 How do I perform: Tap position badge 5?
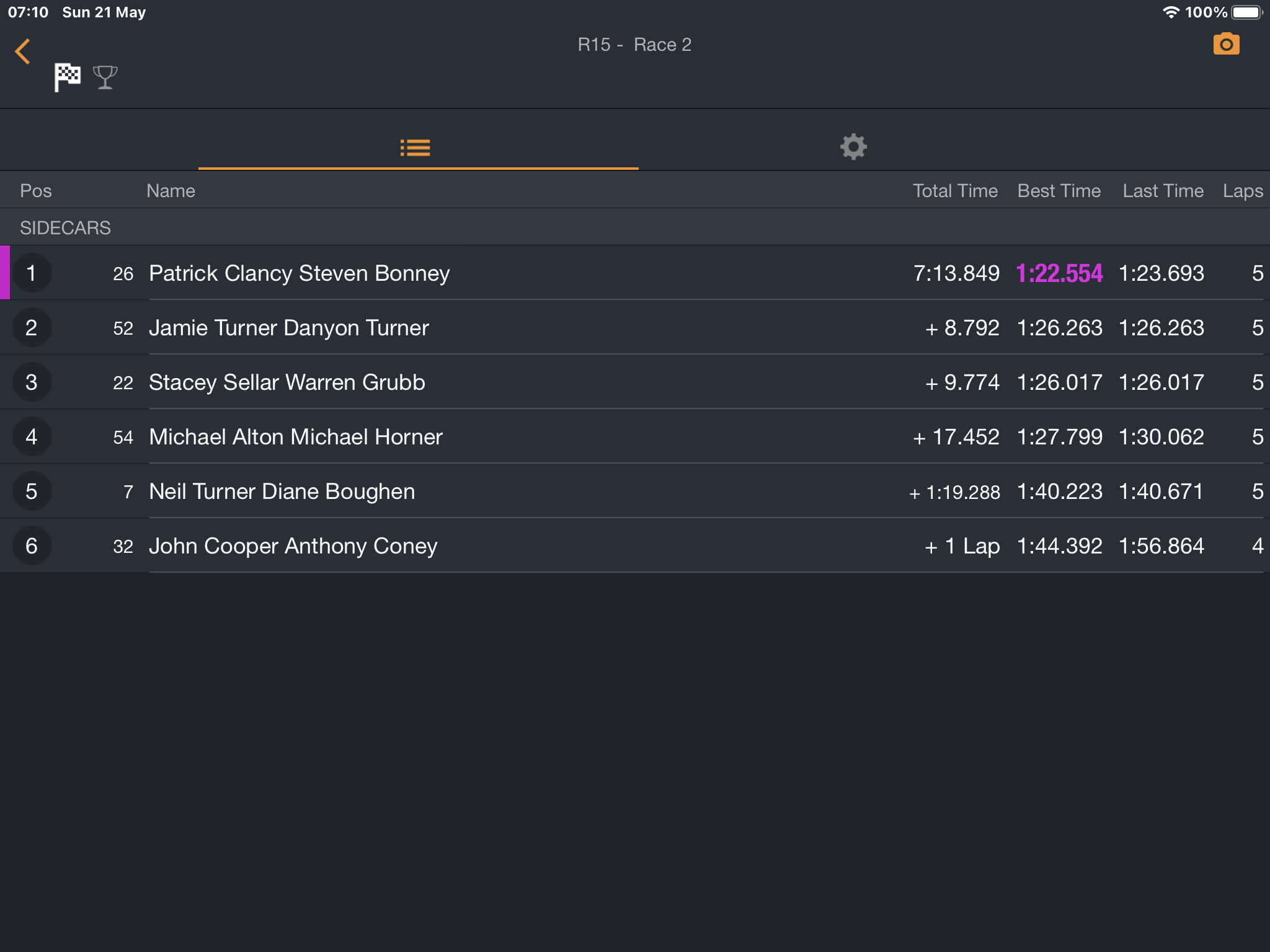coord(32,491)
